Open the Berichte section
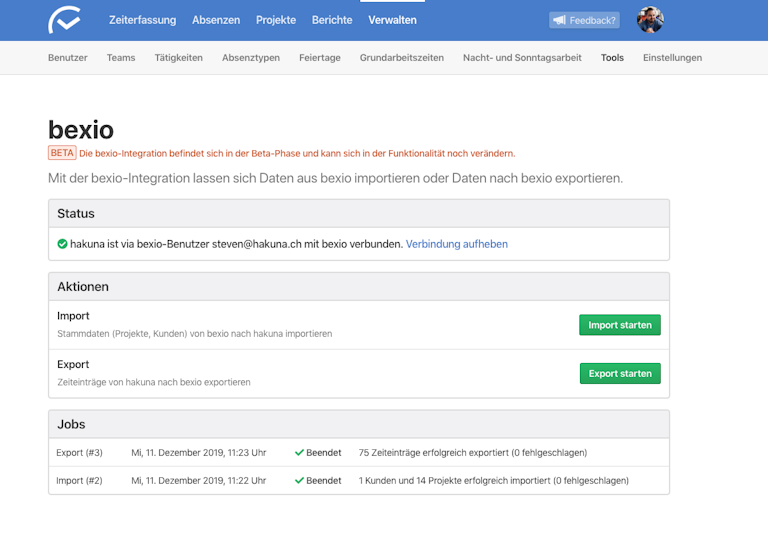The image size is (768, 551). click(x=332, y=20)
